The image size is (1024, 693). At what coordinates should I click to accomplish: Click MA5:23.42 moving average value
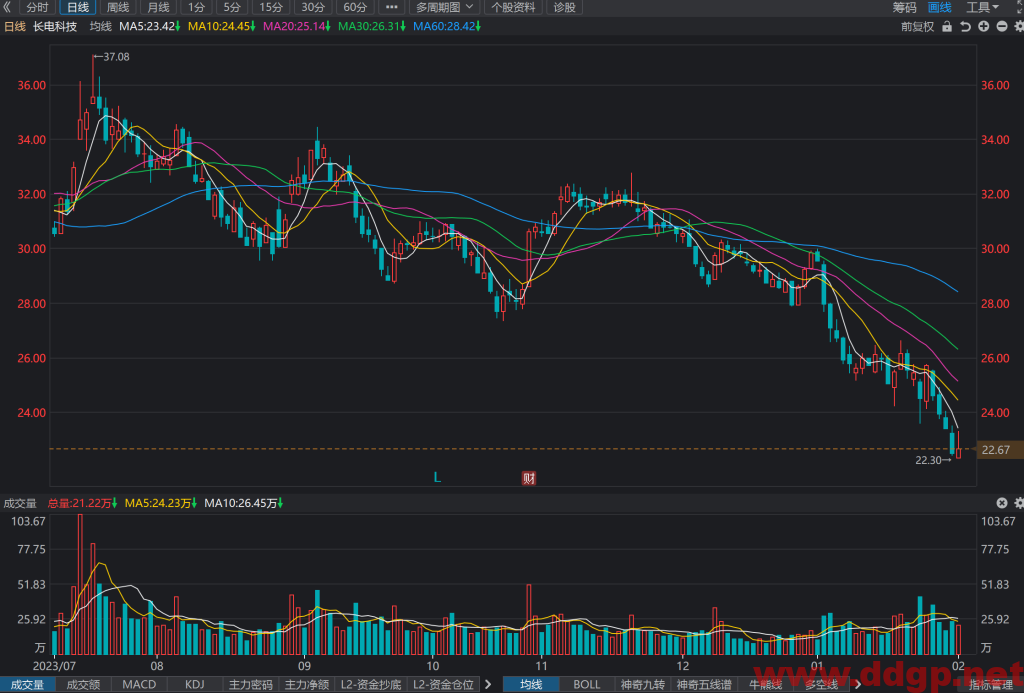pos(150,27)
